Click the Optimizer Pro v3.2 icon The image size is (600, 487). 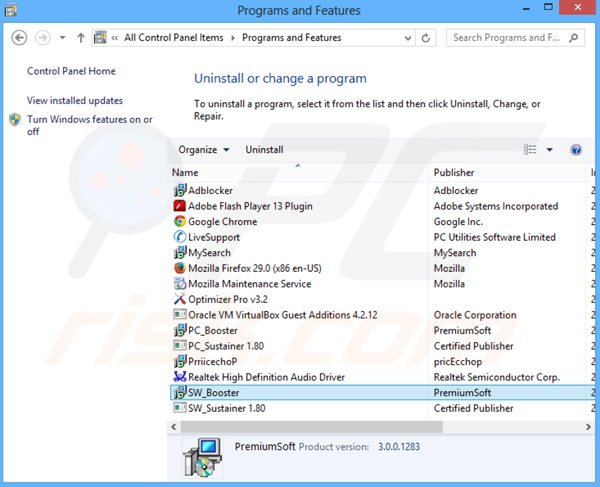pyautogui.click(x=180, y=299)
